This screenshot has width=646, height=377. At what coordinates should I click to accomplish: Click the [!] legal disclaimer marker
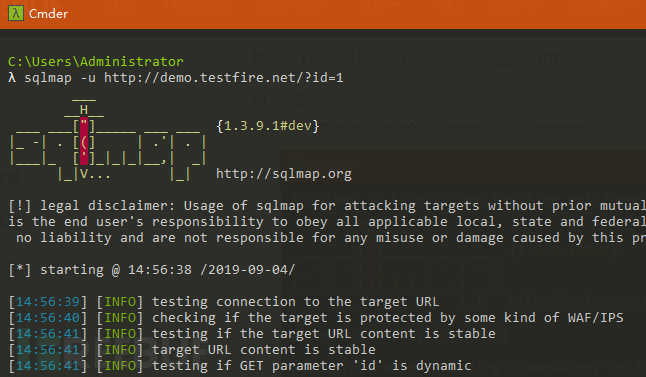click(x=20, y=206)
